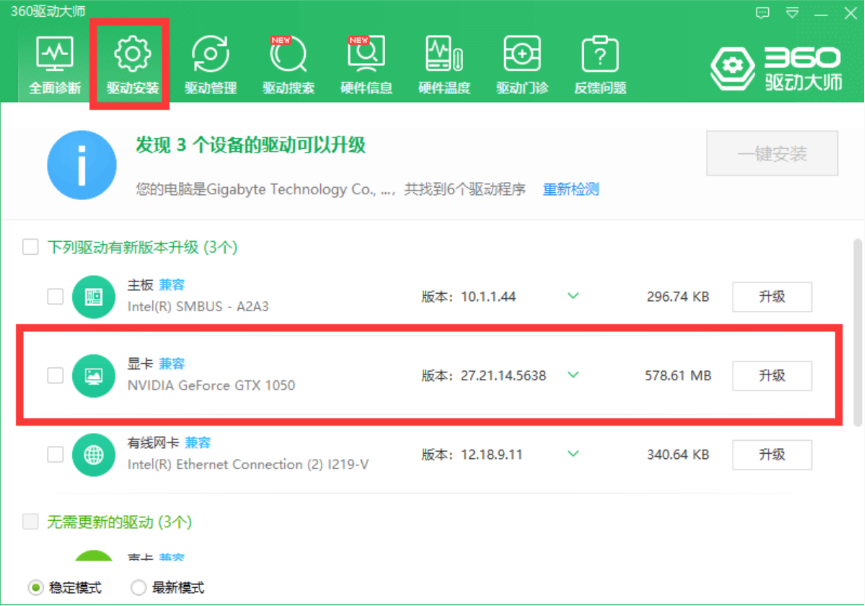865x606 pixels.
Task: Click 升级 button for the 有线网卡 driver
Action: (771, 454)
